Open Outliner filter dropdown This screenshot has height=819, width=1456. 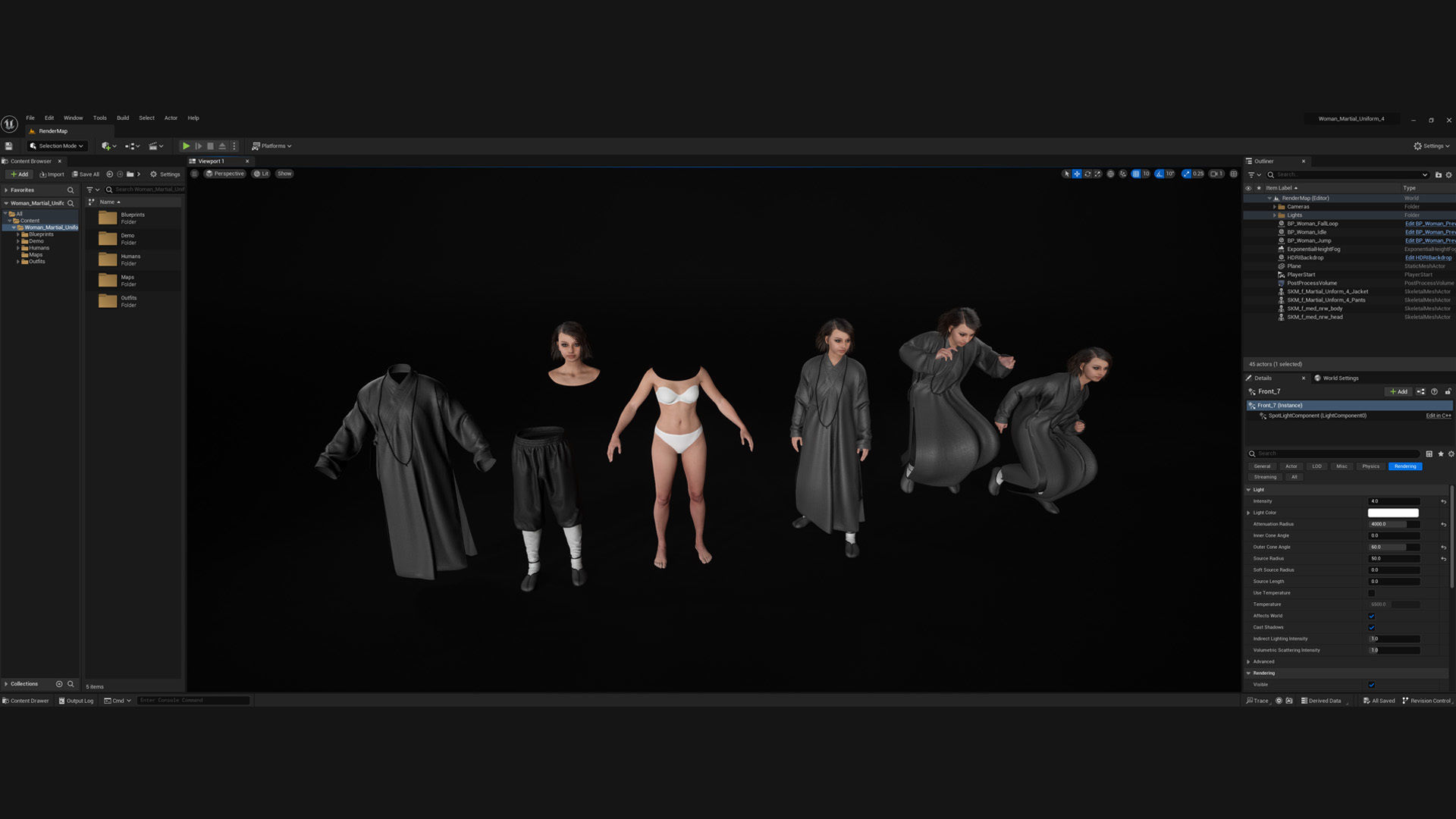click(1254, 174)
